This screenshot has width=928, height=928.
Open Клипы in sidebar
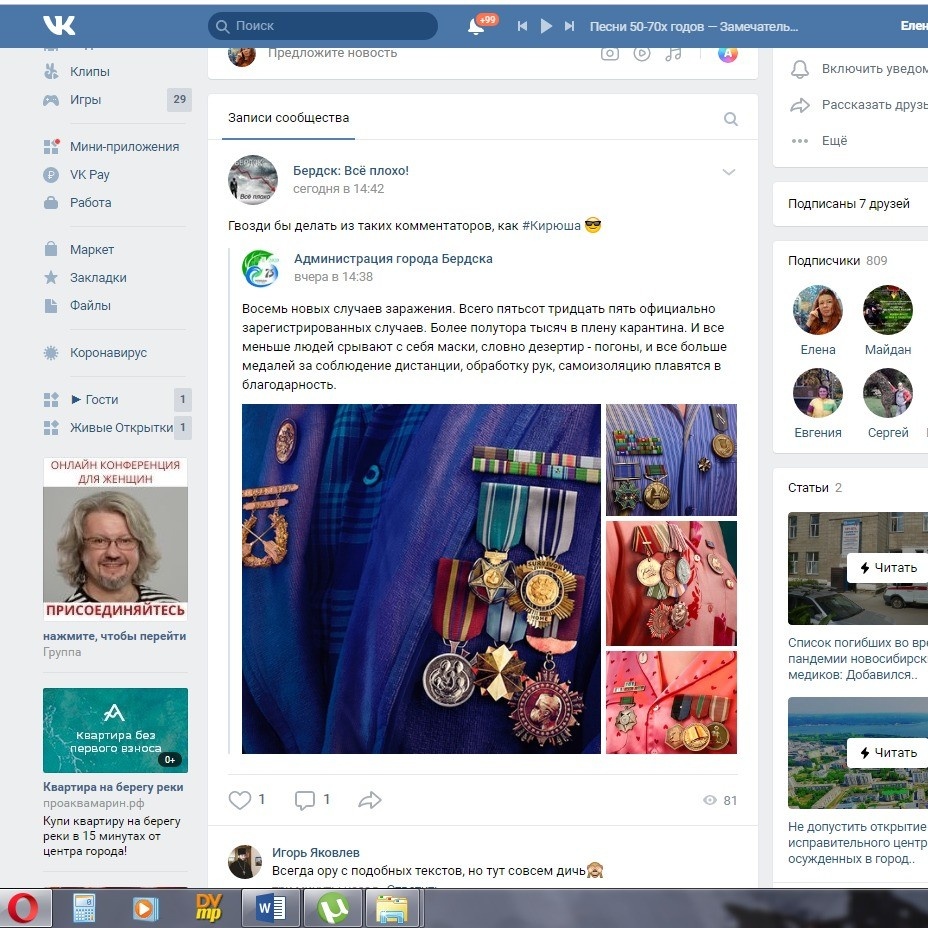click(89, 72)
